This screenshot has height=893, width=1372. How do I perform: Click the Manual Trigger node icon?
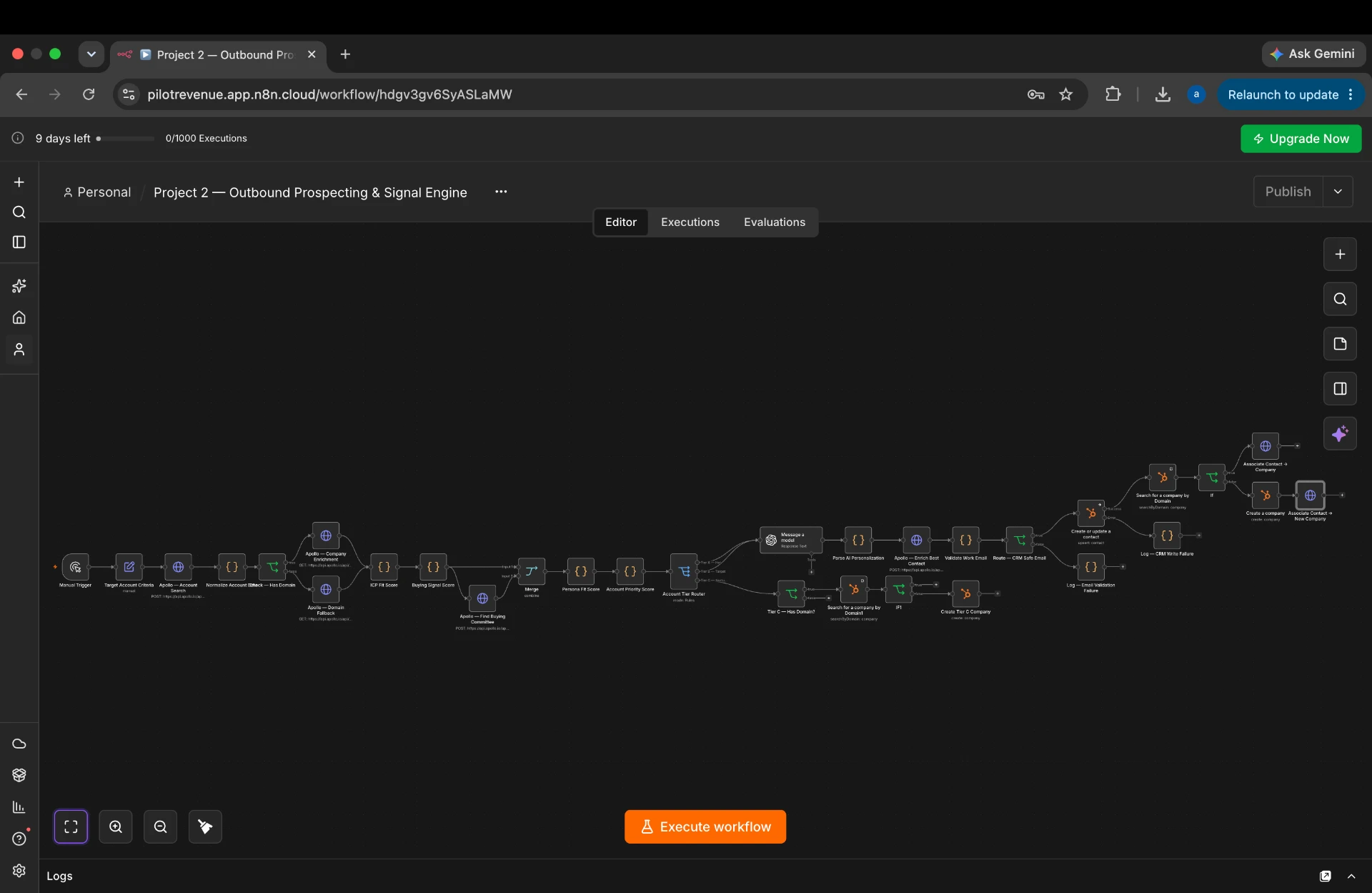pyautogui.click(x=76, y=567)
